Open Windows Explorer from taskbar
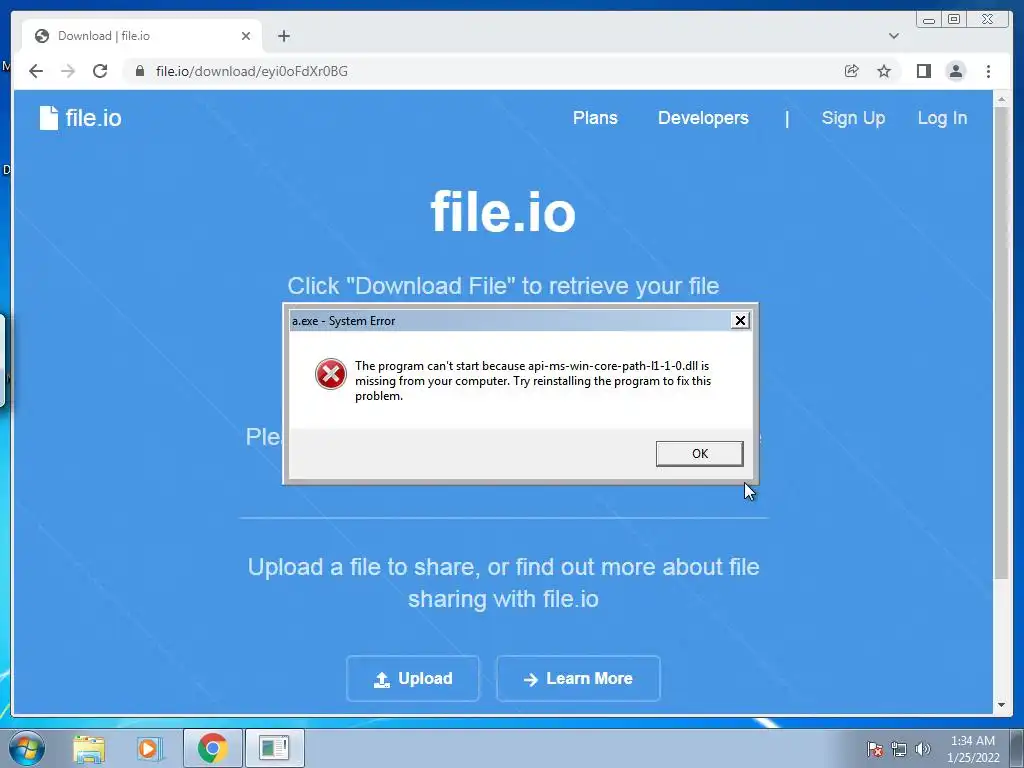1024x768 pixels. pos(89,748)
